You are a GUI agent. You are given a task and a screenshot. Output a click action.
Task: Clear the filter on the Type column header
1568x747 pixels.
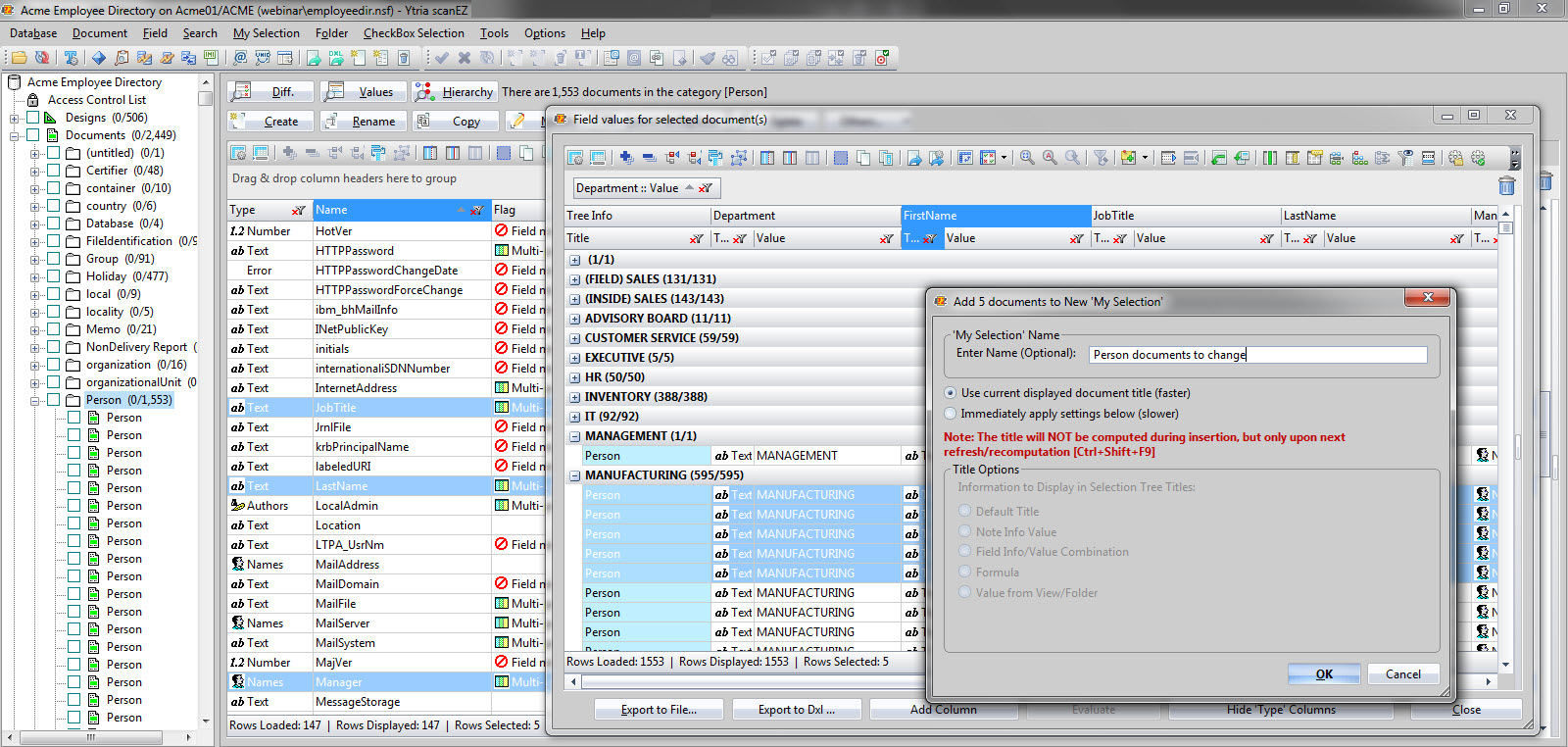(x=299, y=211)
